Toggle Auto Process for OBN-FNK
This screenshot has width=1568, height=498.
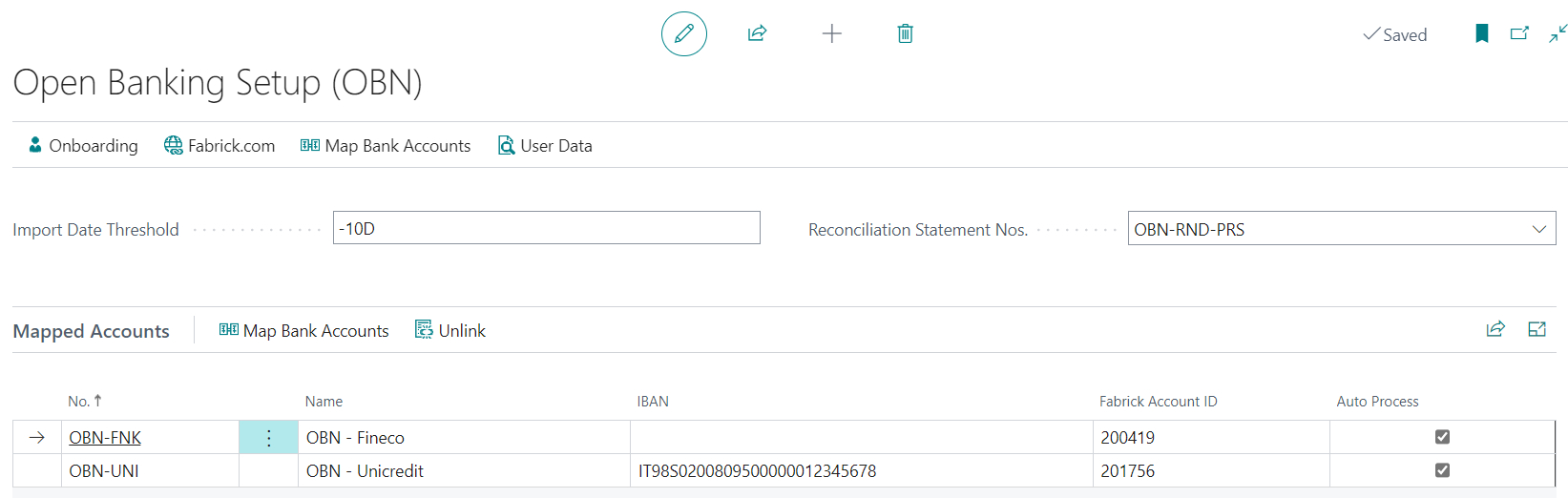coord(1442,437)
